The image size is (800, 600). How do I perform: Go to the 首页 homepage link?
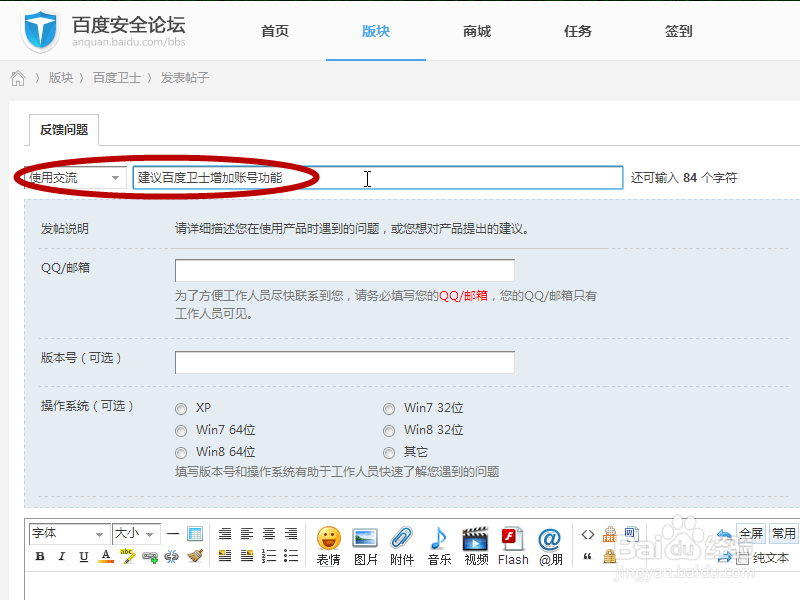coord(275,31)
